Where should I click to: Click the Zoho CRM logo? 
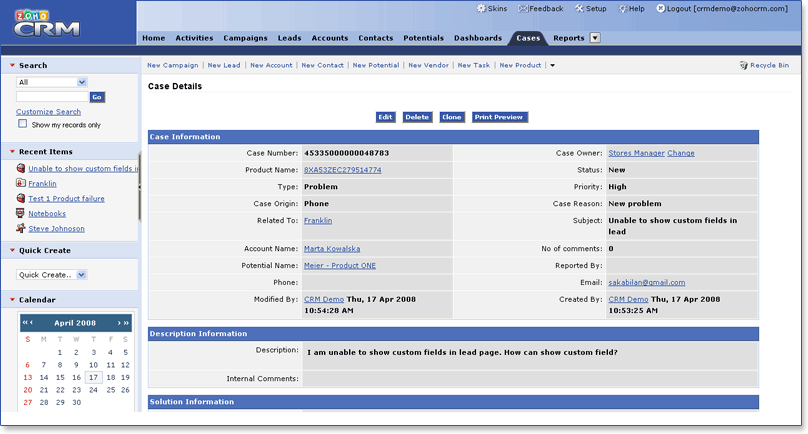(x=47, y=23)
